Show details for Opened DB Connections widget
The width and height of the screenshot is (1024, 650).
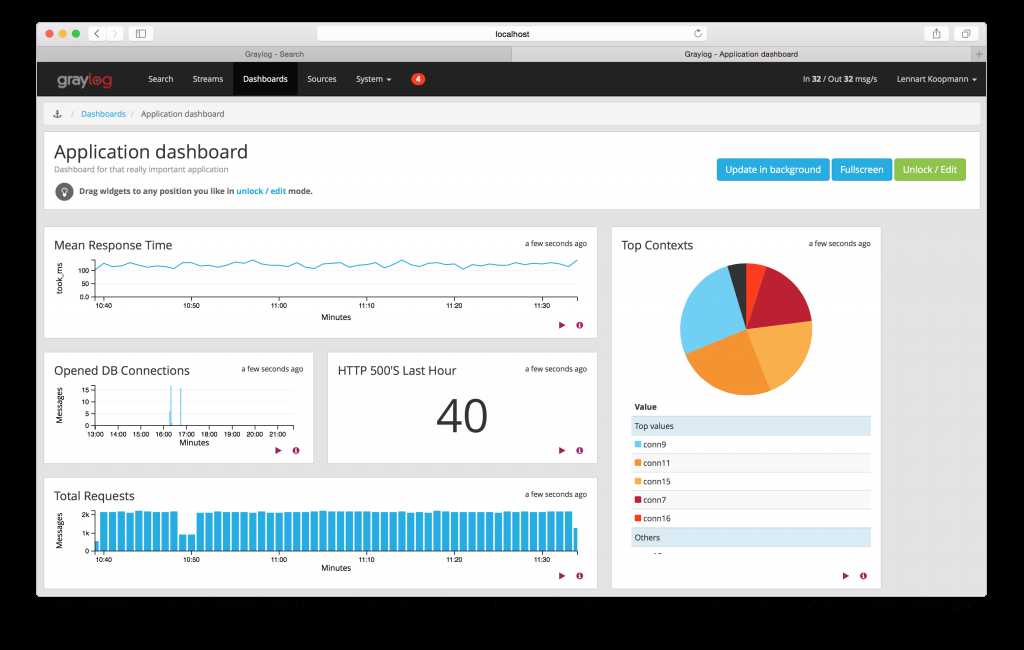[x=295, y=450]
